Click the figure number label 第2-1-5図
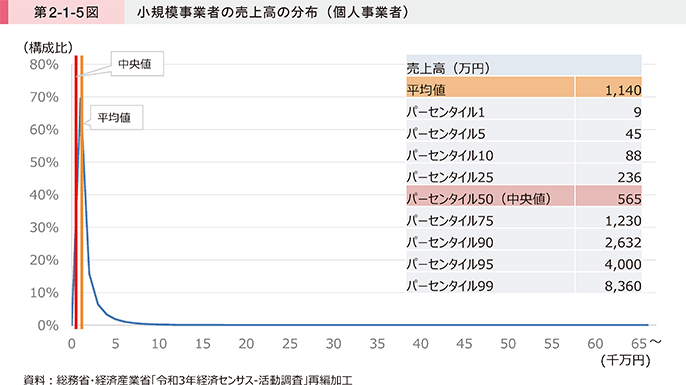The width and height of the screenshot is (686, 385). 66,12
